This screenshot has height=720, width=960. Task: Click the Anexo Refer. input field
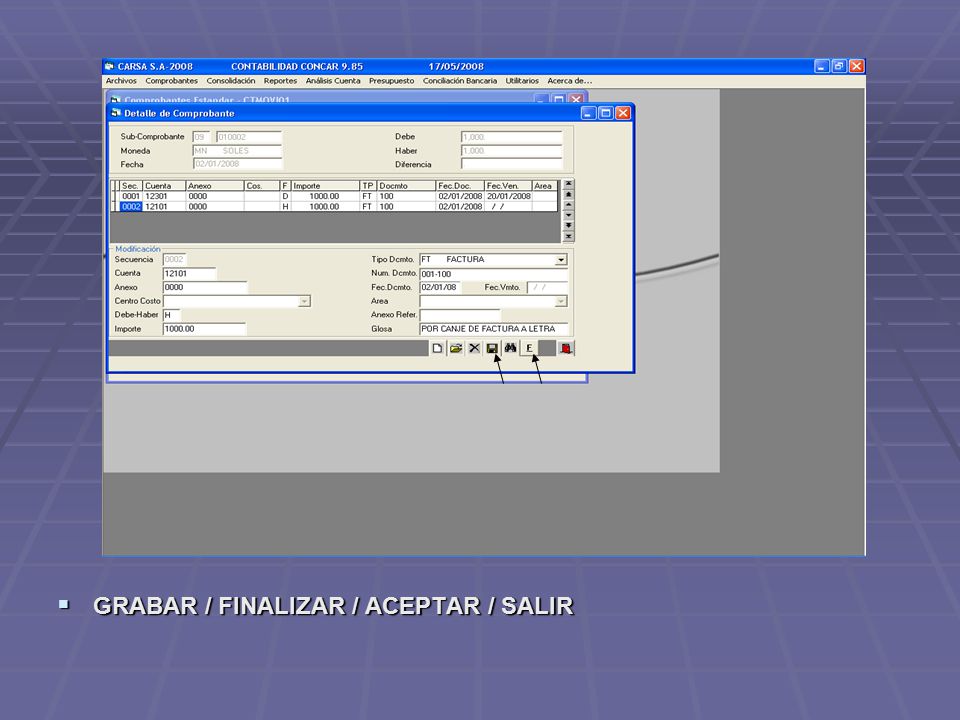pyautogui.click(x=460, y=315)
